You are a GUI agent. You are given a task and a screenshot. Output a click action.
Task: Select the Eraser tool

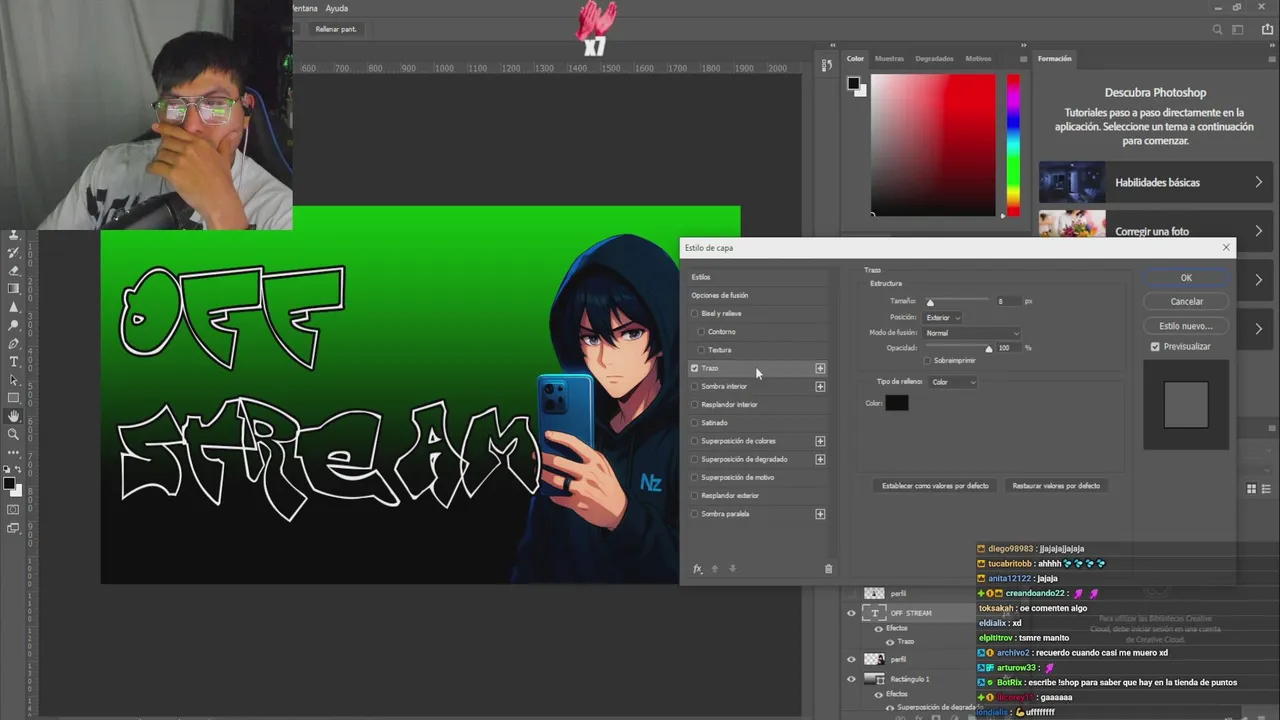coord(14,270)
